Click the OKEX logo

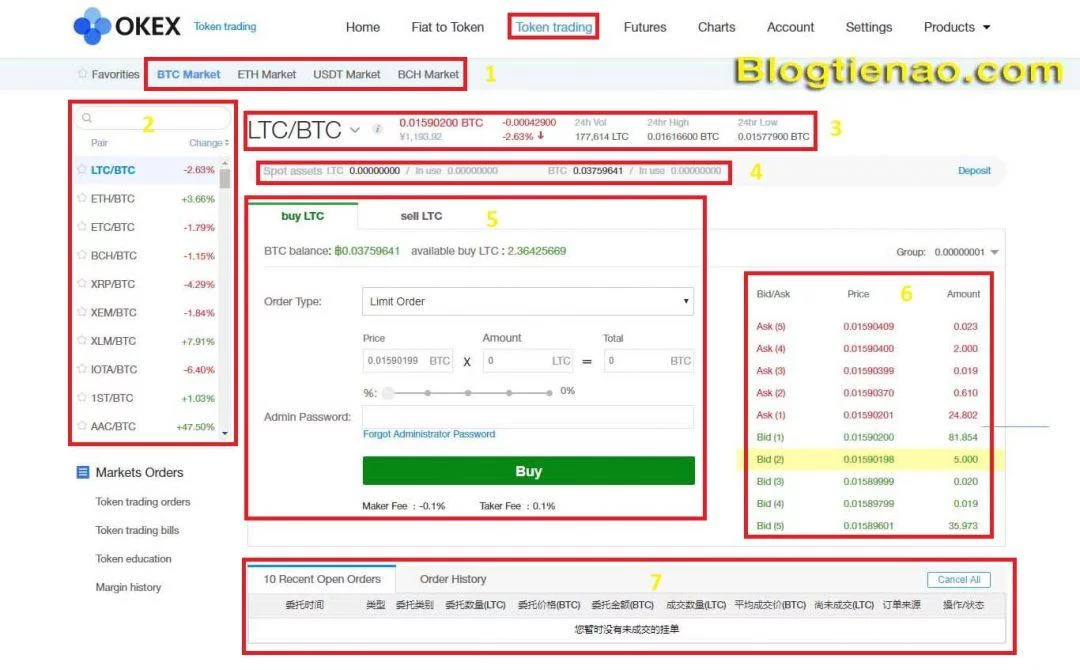(x=127, y=26)
